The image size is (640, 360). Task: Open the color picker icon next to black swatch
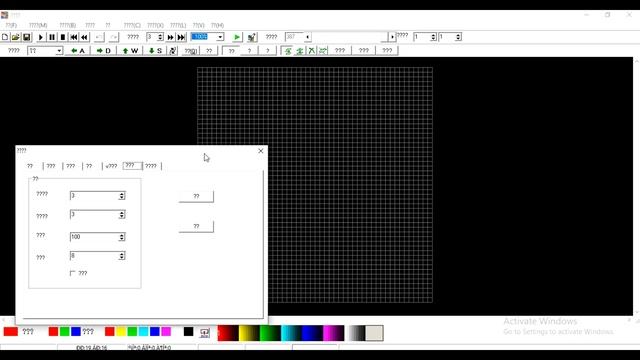point(204,333)
